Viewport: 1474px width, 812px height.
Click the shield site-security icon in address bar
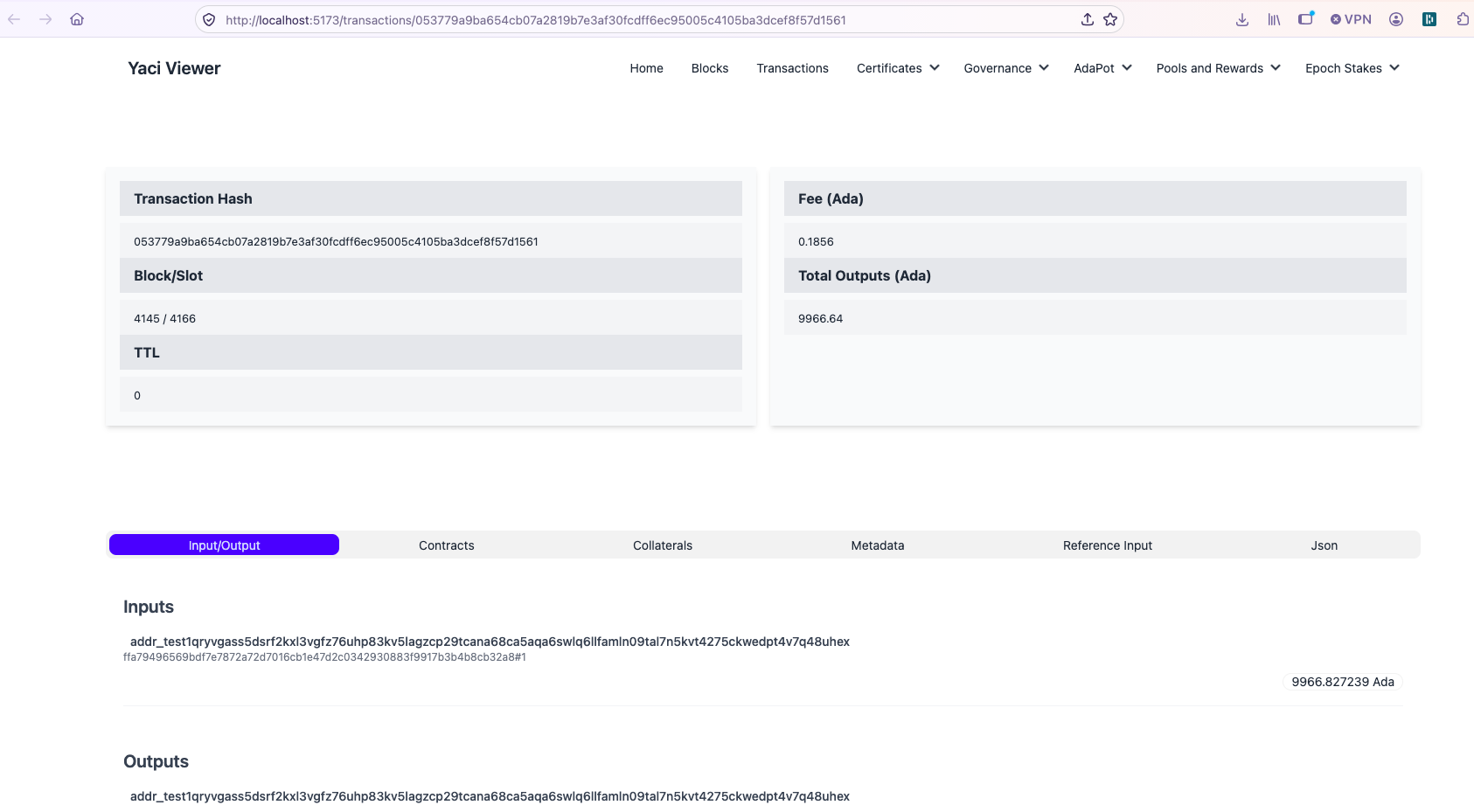(x=209, y=19)
